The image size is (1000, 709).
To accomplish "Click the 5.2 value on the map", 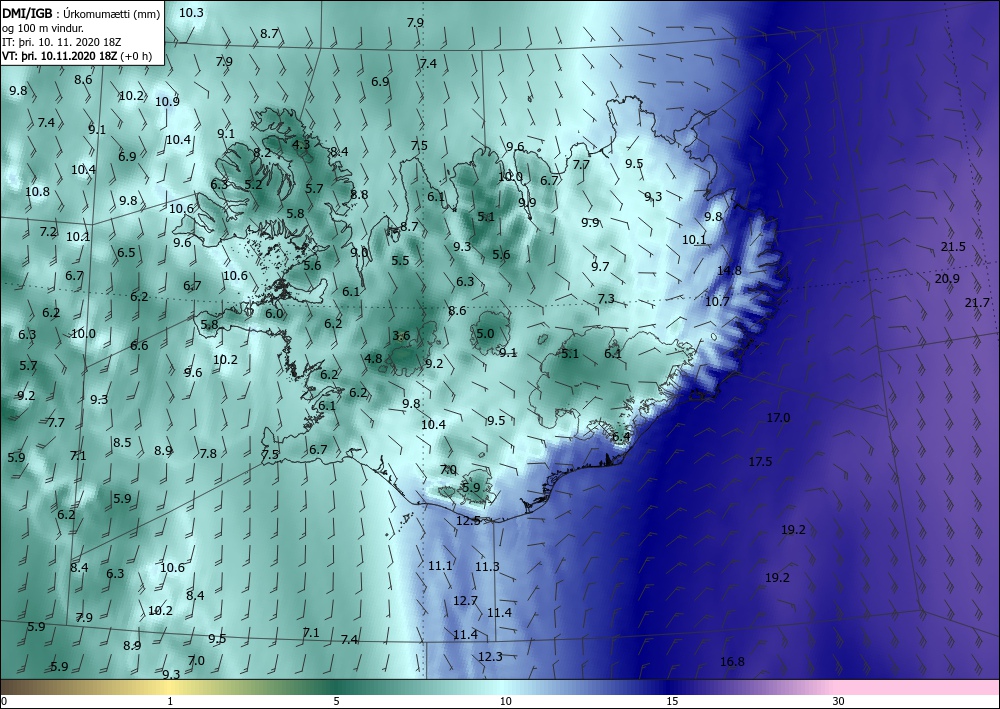I will click(253, 185).
